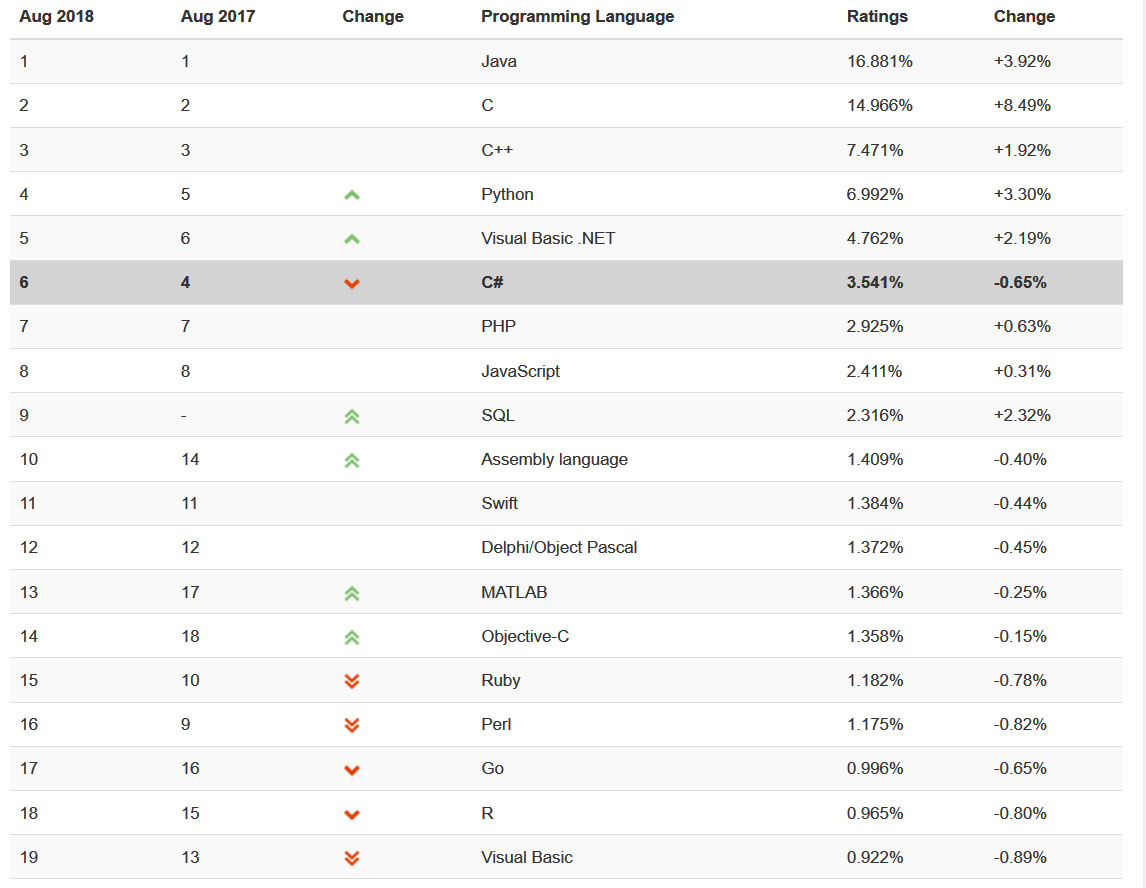The width and height of the screenshot is (1146, 888).
Task: Click the Programming Language column header
Action: (x=577, y=16)
